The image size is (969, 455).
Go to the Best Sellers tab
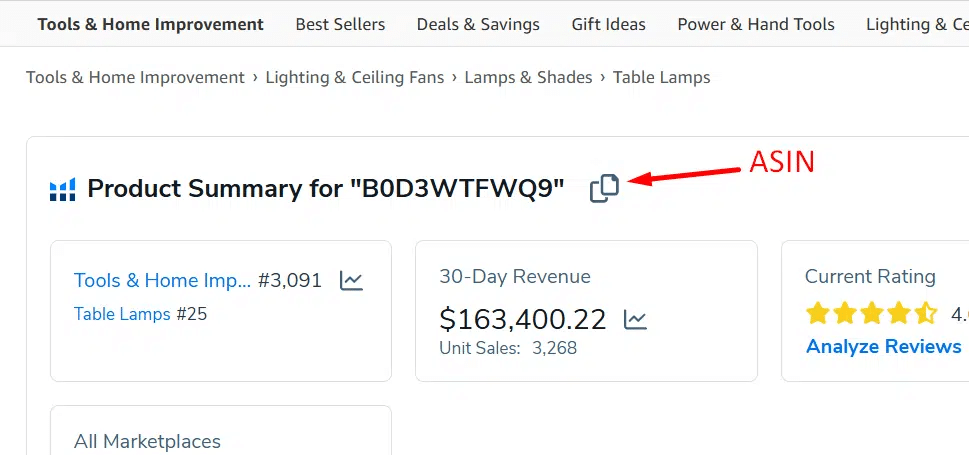(x=340, y=24)
